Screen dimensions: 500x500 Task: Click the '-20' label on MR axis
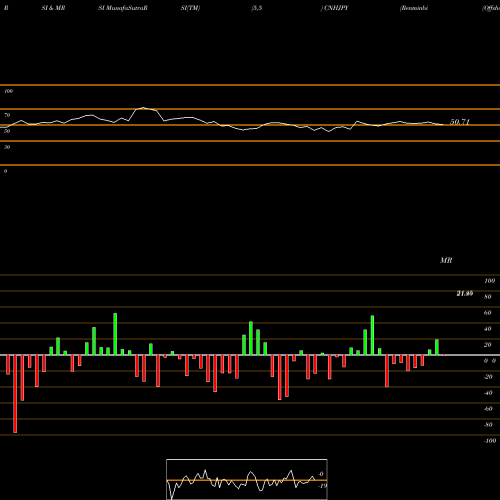pos(488,377)
